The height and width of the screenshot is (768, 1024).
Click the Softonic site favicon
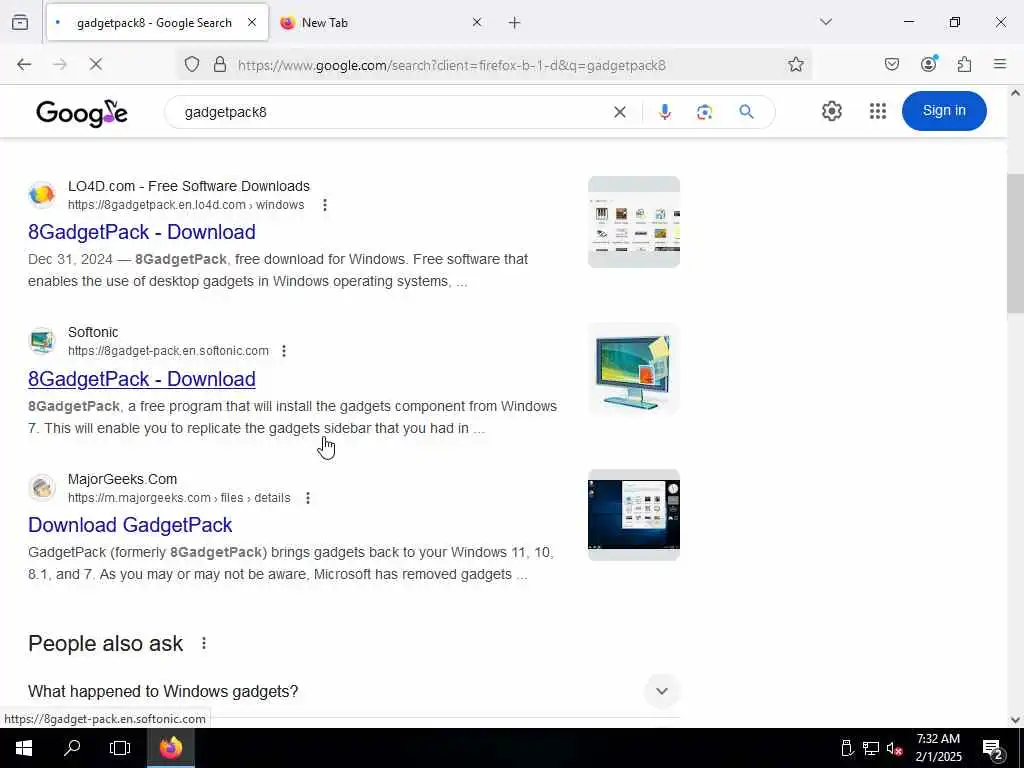coord(42,341)
